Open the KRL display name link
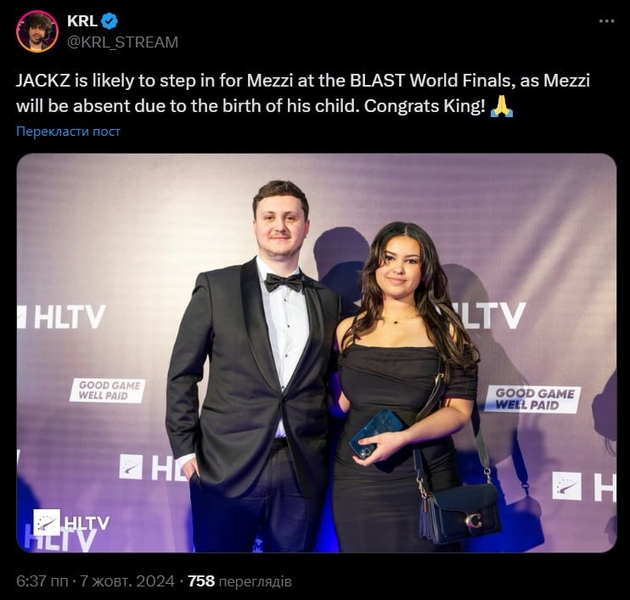The height and width of the screenshot is (600, 630). point(81,21)
